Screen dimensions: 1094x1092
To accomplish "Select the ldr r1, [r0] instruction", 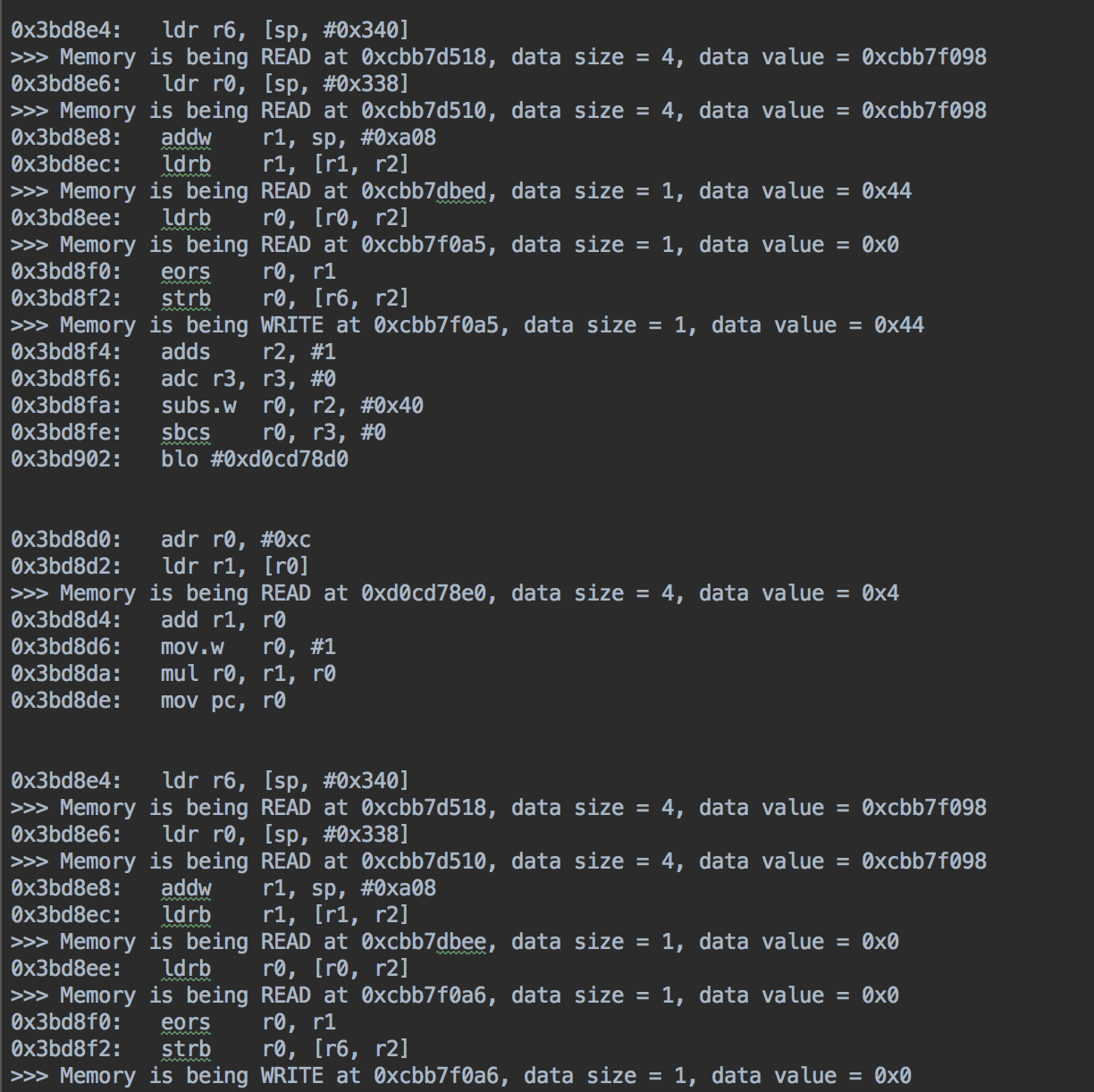I will pos(234,567).
